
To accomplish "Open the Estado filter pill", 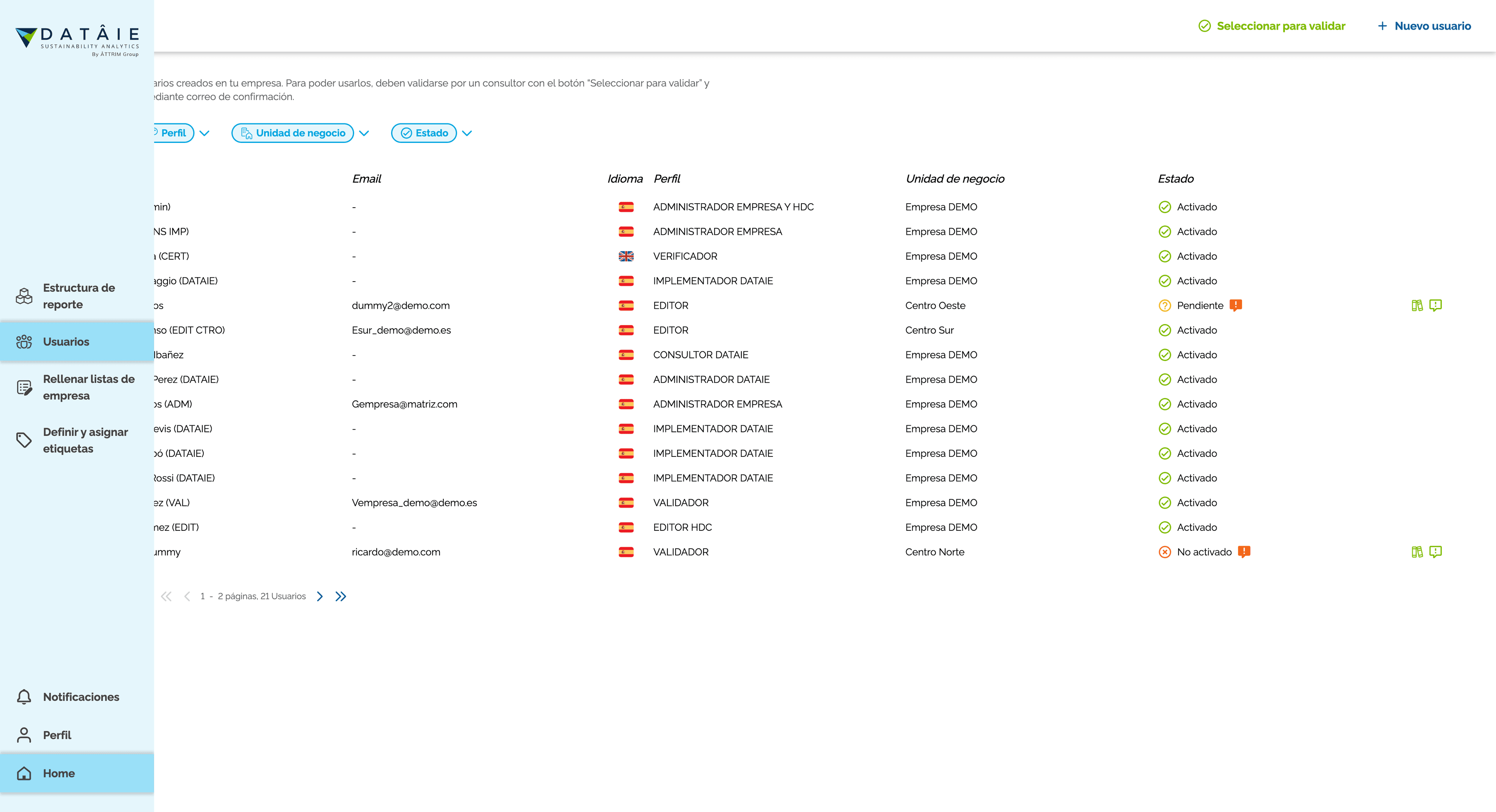I will click(424, 133).
